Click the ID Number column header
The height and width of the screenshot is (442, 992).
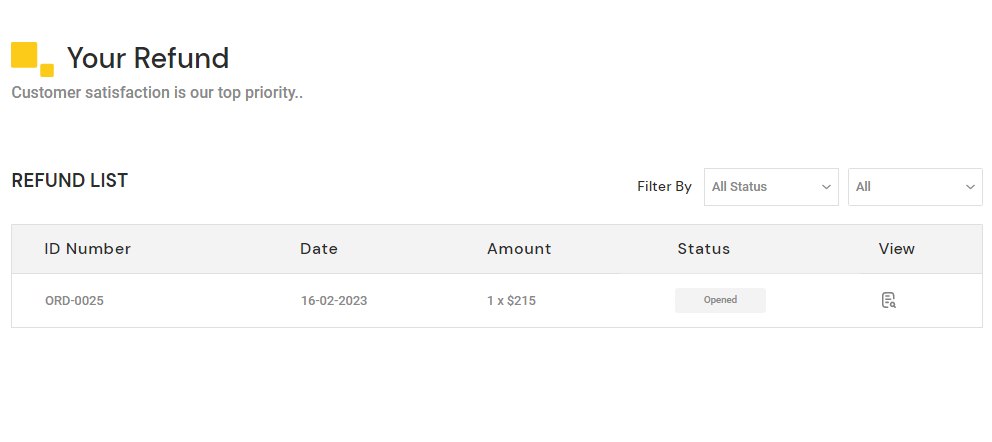tap(88, 249)
